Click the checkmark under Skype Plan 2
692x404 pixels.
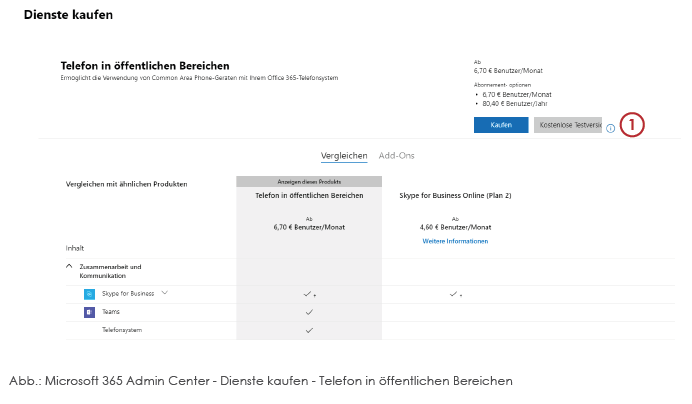[453, 294]
